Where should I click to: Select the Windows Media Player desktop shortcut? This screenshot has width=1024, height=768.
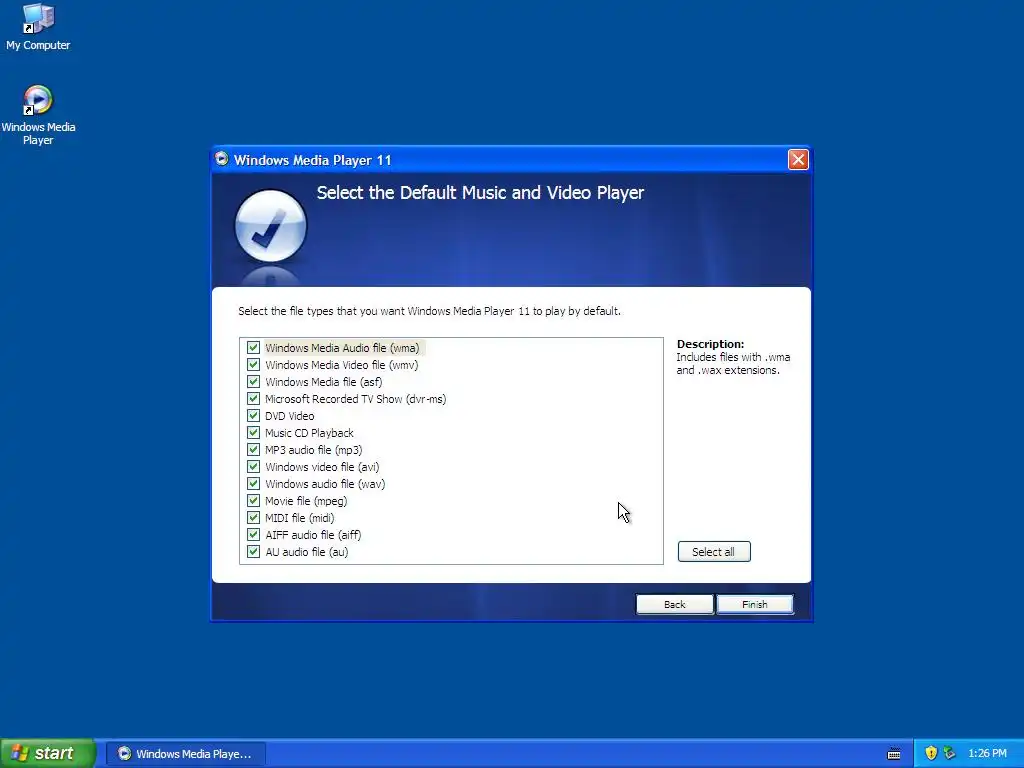coord(38,115)
